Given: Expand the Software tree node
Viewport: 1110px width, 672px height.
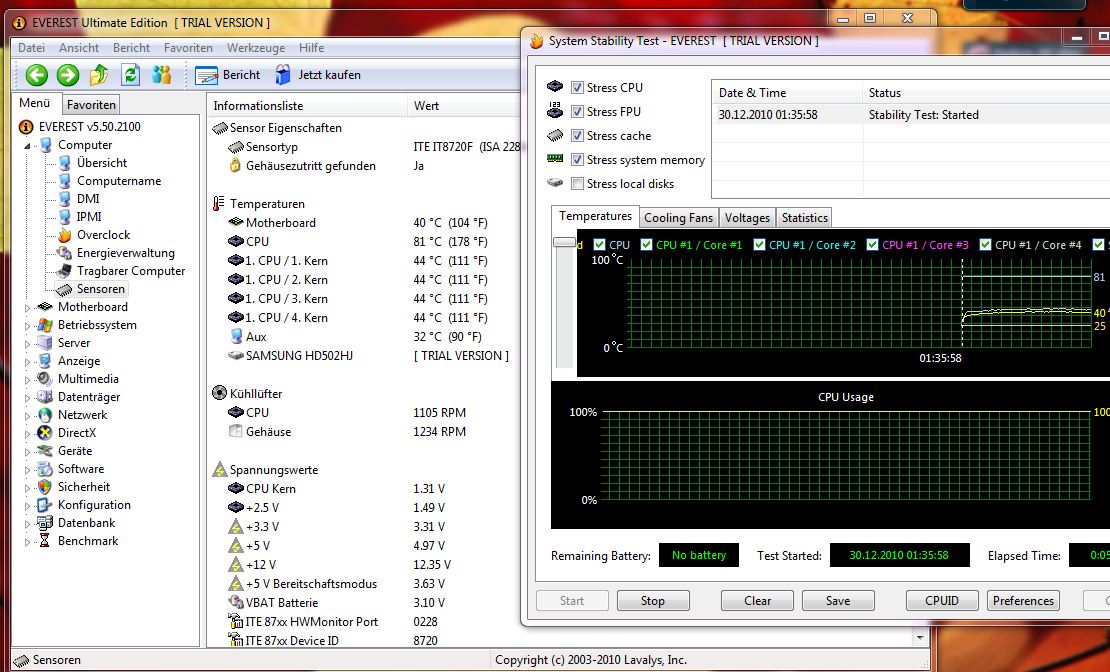Looking at the screenshot, I should click(x=28, y=470).
